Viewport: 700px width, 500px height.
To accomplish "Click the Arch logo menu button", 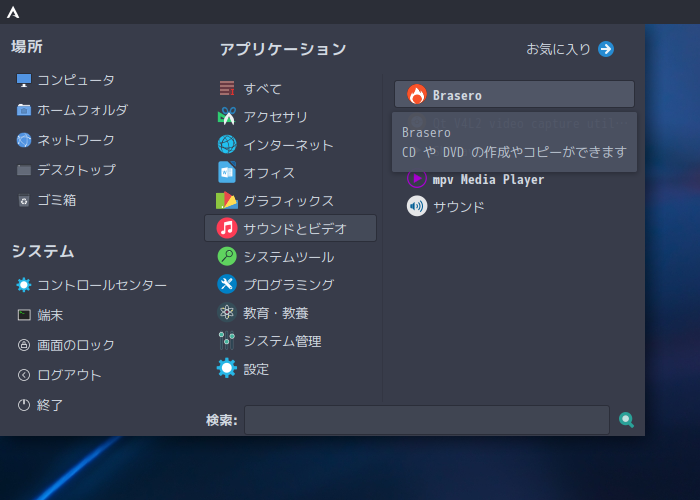I will (x=13, y=12).
